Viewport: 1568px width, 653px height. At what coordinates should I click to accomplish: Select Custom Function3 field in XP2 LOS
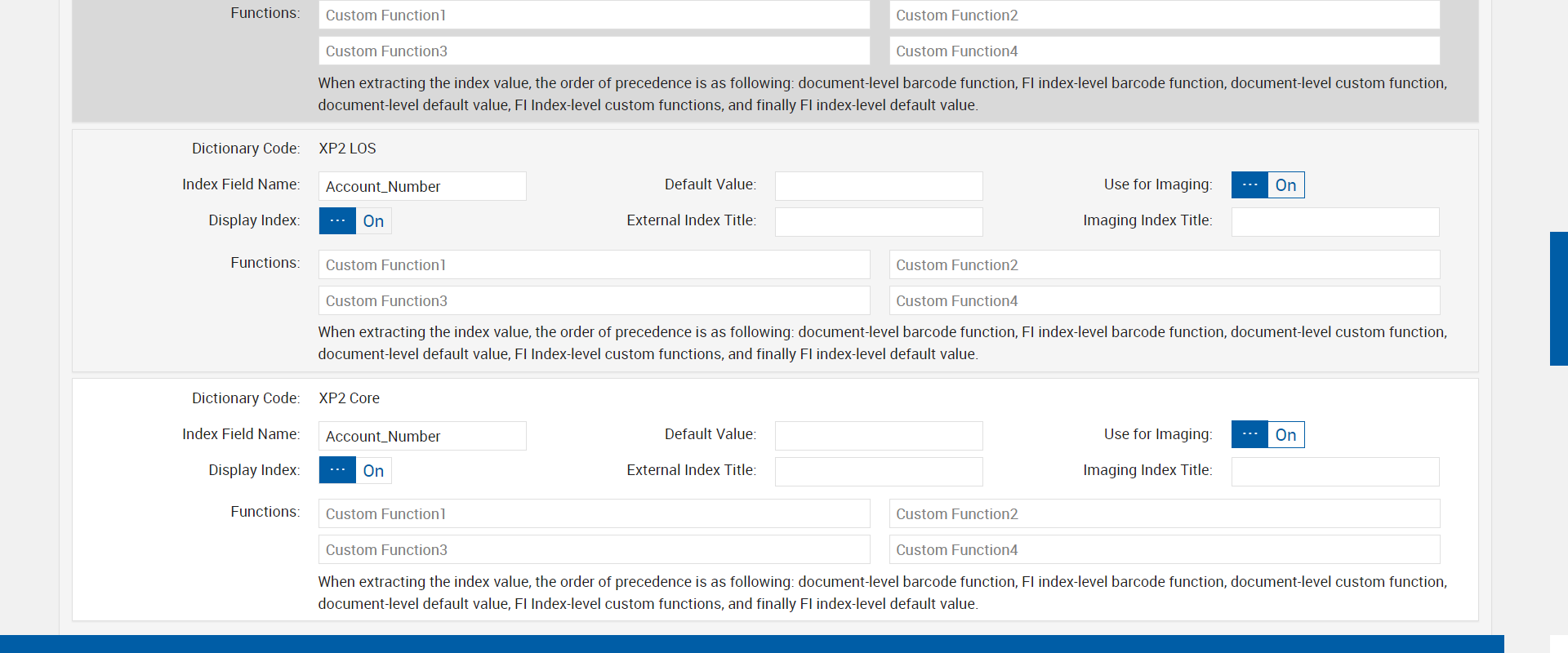(x=594, y=301)
